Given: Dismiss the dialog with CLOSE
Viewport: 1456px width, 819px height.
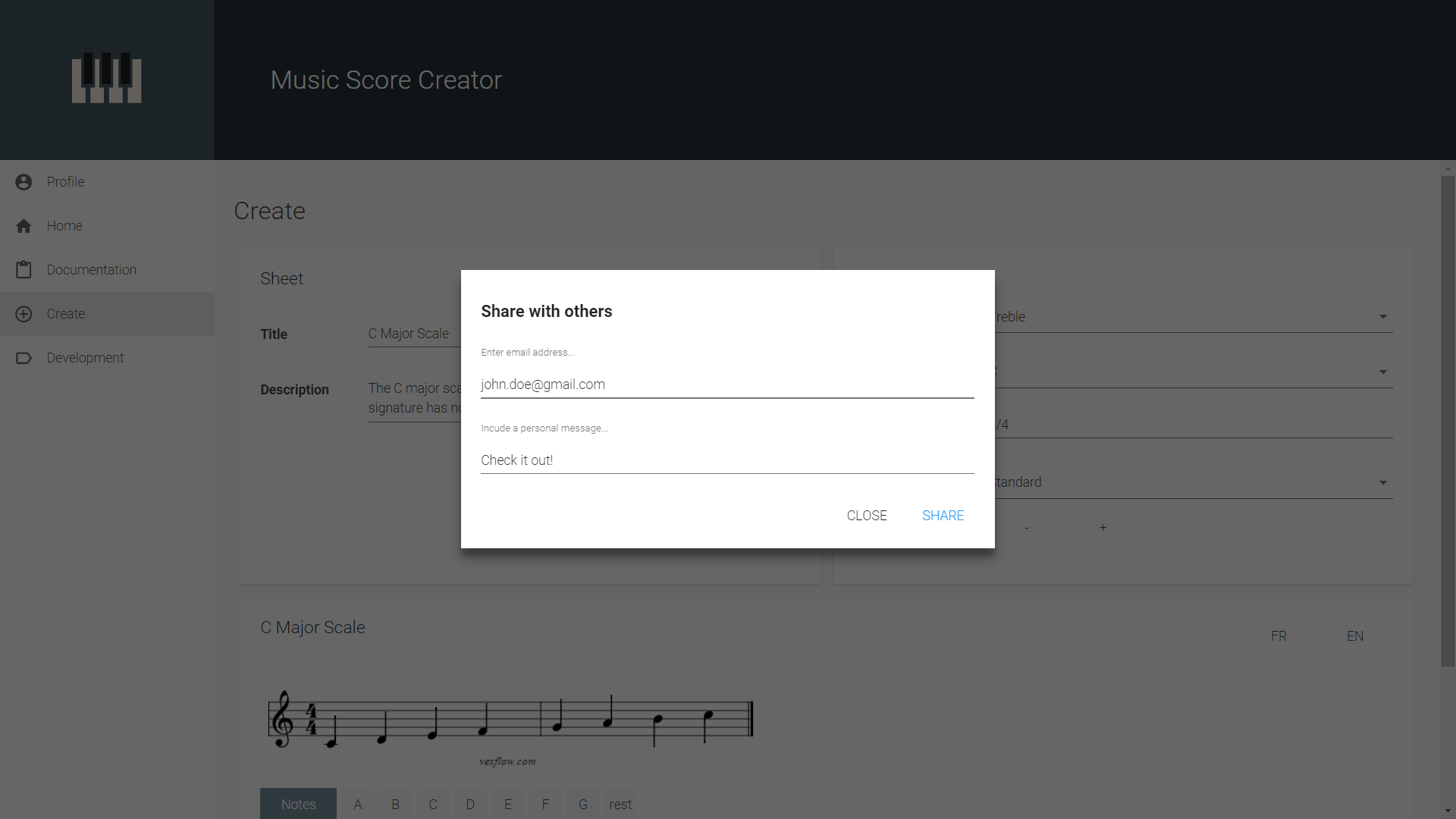Looking at the screenshot, I should 866,515.
